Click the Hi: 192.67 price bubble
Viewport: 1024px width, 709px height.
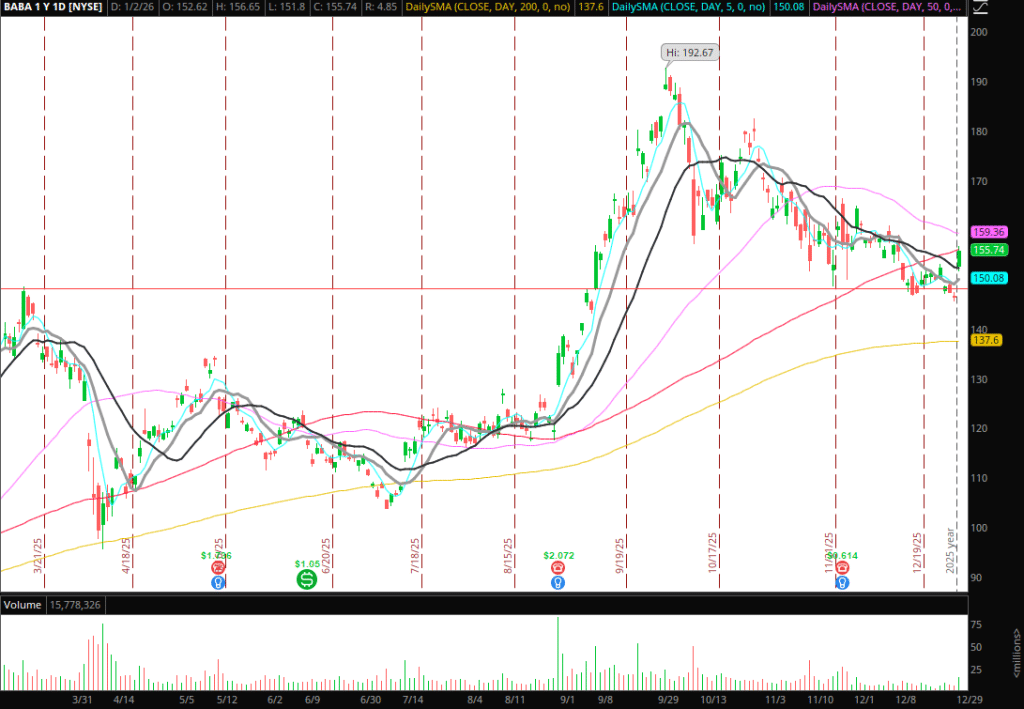tap(691, 52)
